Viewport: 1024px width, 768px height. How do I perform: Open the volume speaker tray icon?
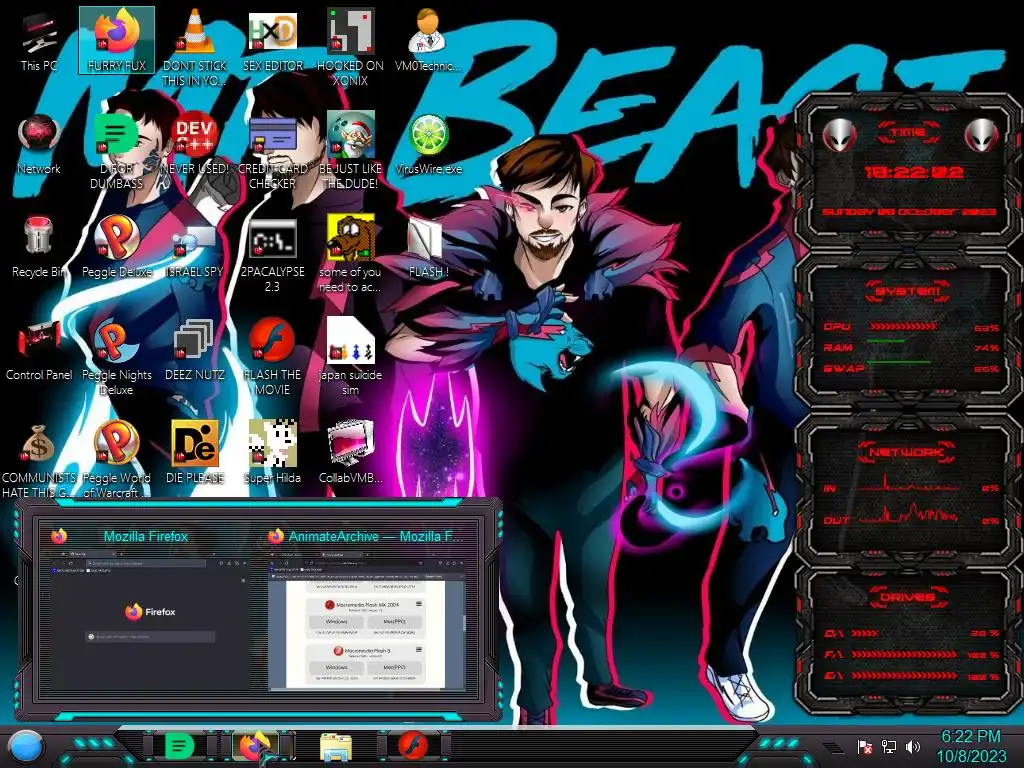[913, 746]
